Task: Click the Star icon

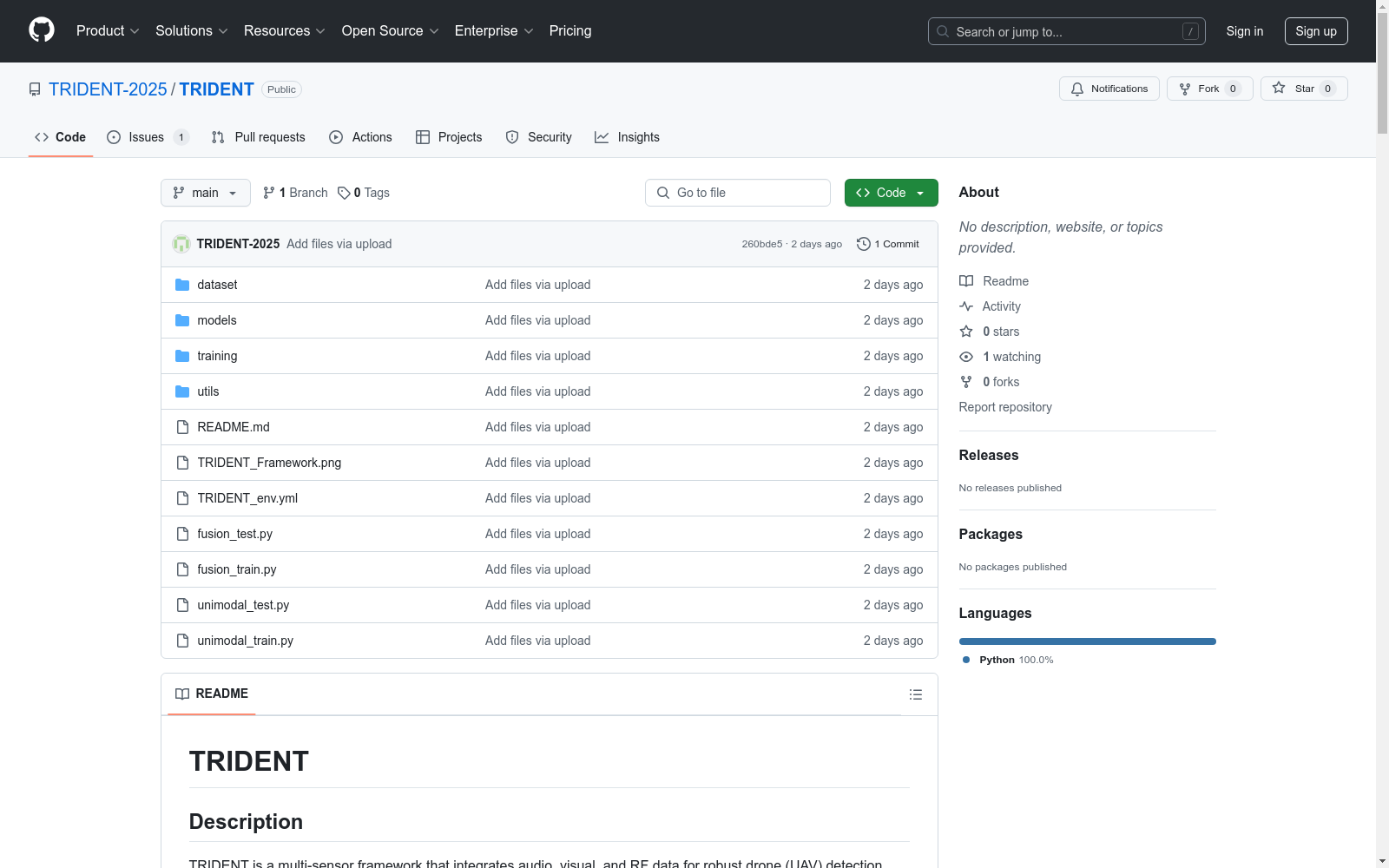Action: coord(1279,88)
